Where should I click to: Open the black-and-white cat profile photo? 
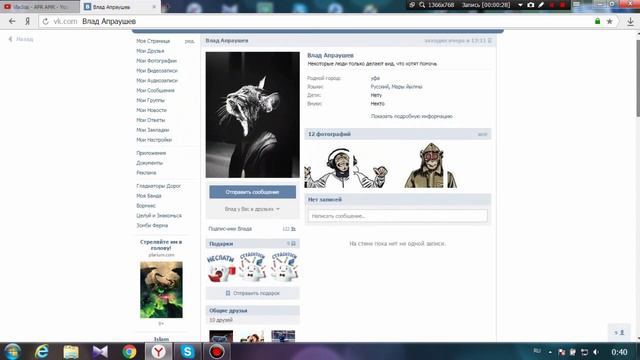(x=252, y=115)
